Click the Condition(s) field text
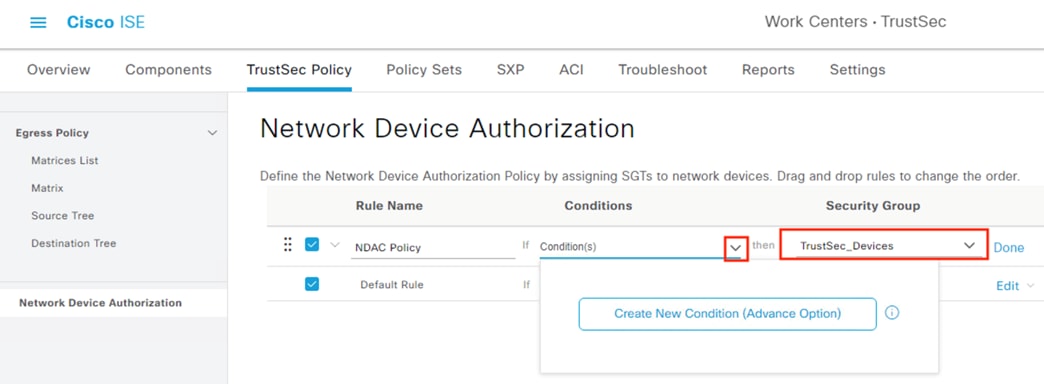Image resolution: width=1044 pixels, height=384 pixels. (568, 247)
